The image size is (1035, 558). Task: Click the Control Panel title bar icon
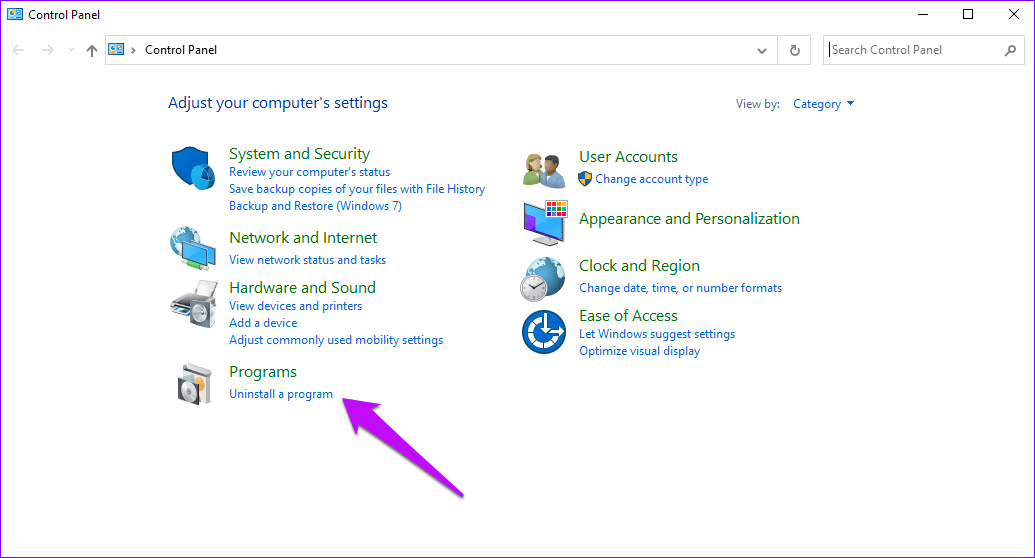(x=15, y=14)
